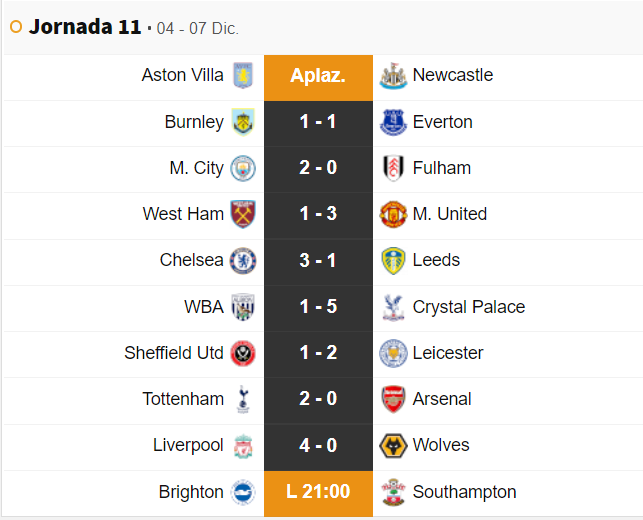Select the Tottenham cockerel badge
Image resolution: width=643 pixels, height=520 pixels.
[x=243, y=399]
